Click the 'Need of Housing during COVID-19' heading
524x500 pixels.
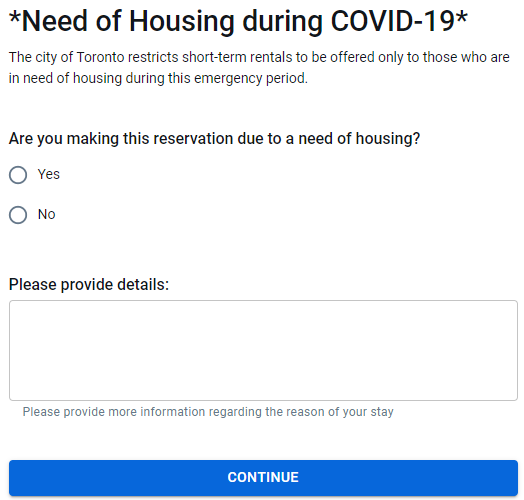tap(238, 21)
